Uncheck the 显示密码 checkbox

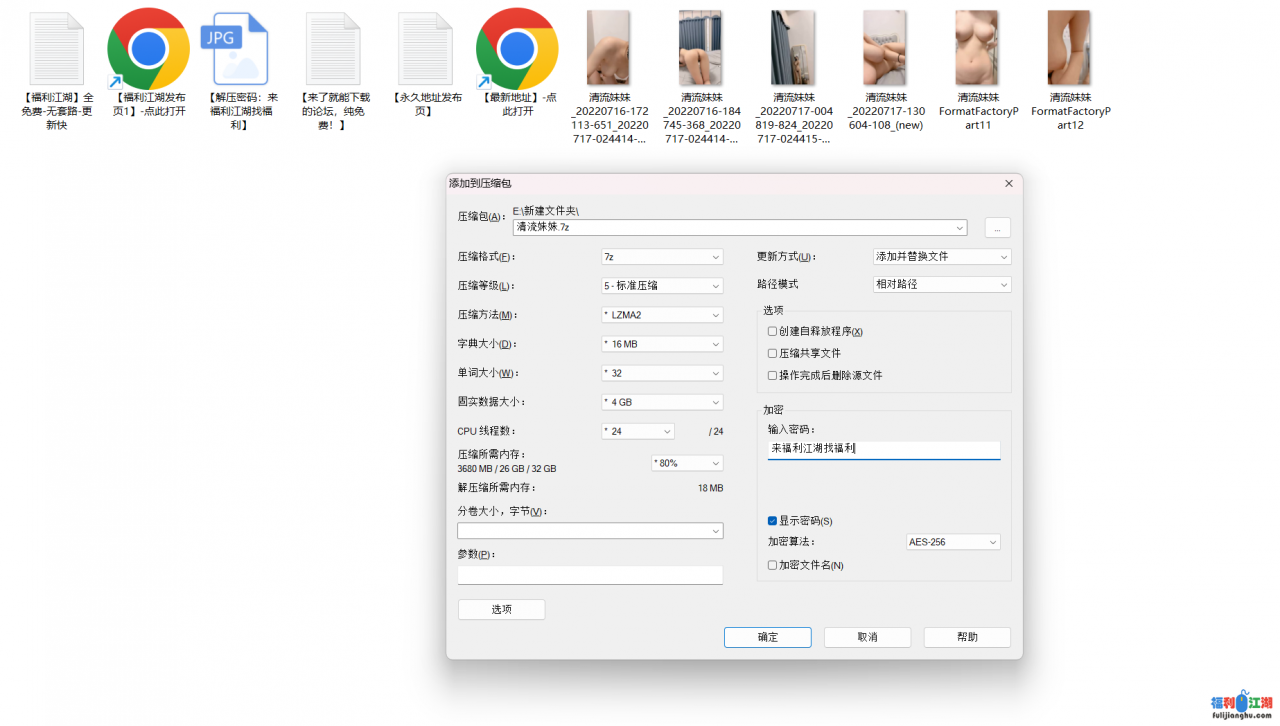772,521
